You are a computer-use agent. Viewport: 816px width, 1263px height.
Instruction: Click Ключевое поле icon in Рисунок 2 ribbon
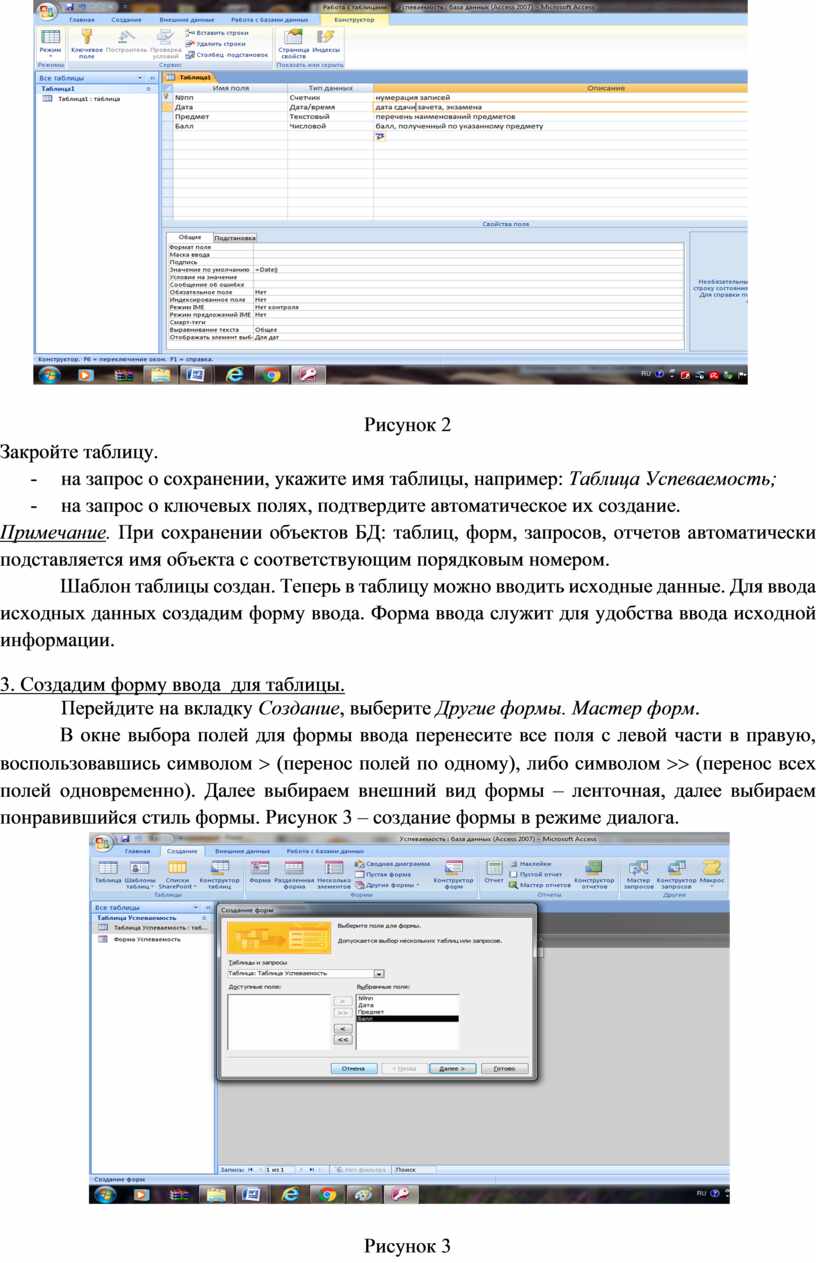click(86, 43)
